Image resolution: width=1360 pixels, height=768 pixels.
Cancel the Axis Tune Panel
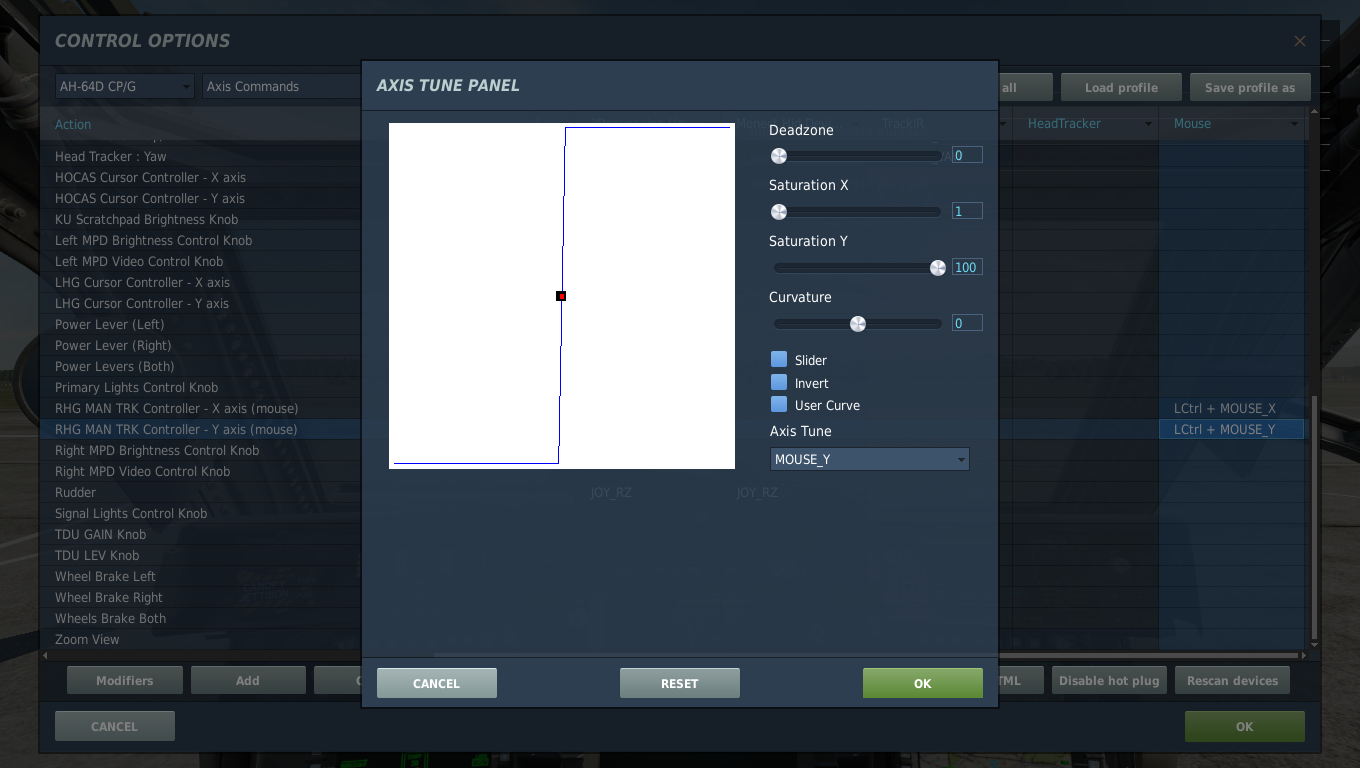point(436,683)
